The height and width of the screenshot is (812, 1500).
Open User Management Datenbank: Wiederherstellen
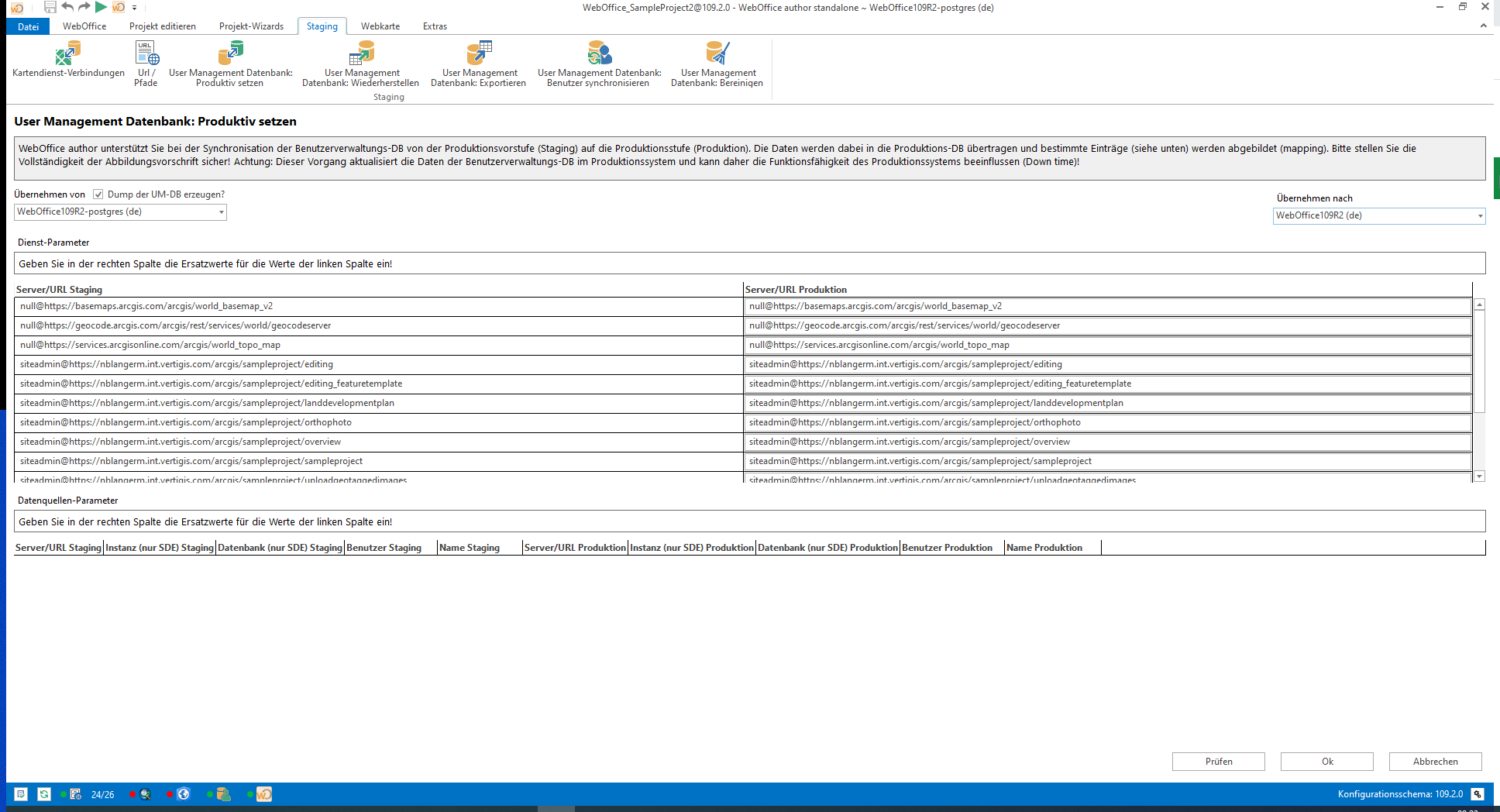[x=364, y=62]
